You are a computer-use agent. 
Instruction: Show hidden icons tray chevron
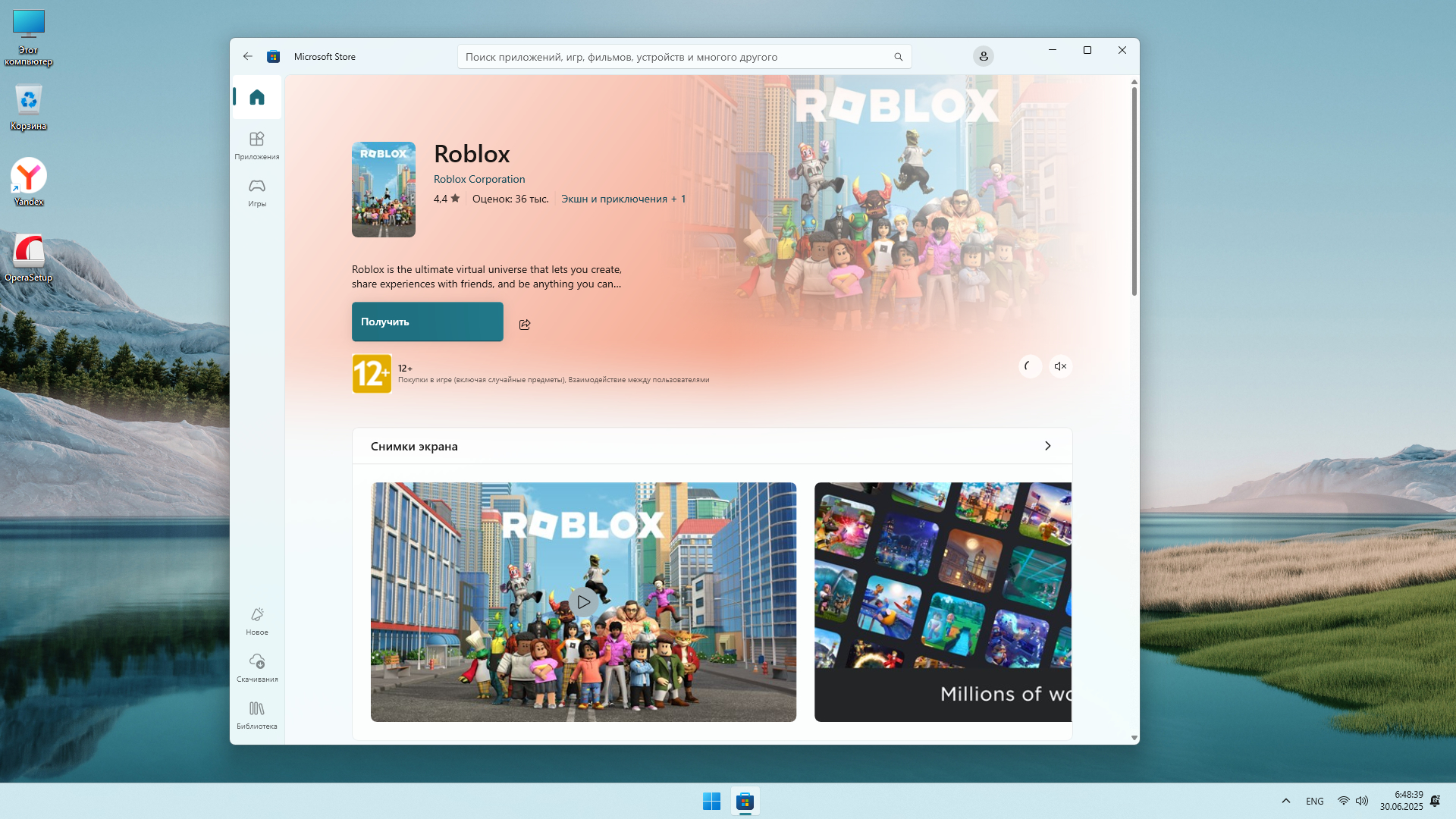[x=1285, y=801]
